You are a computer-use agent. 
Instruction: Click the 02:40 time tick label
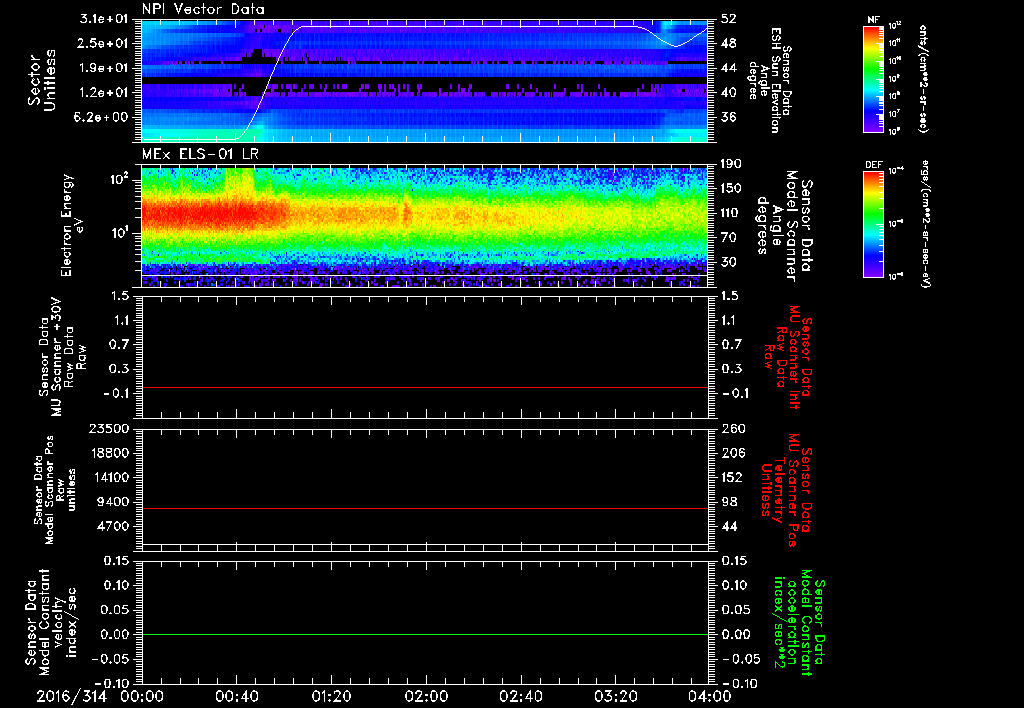point(520,696)
